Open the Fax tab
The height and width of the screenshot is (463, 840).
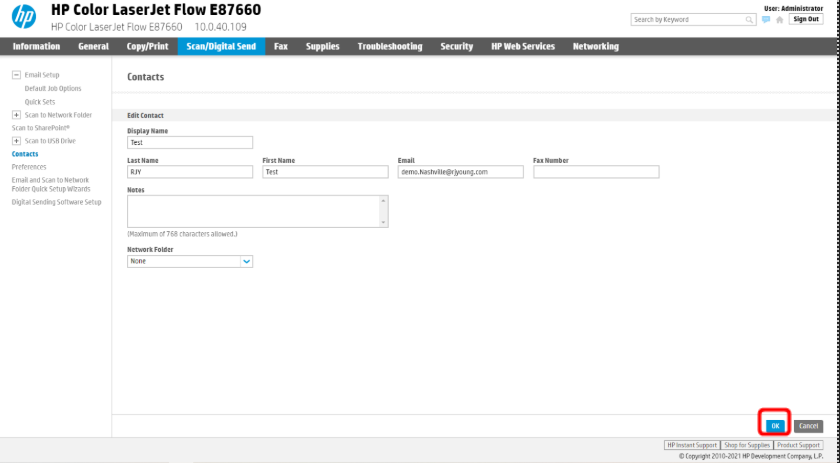coord(281,47)
